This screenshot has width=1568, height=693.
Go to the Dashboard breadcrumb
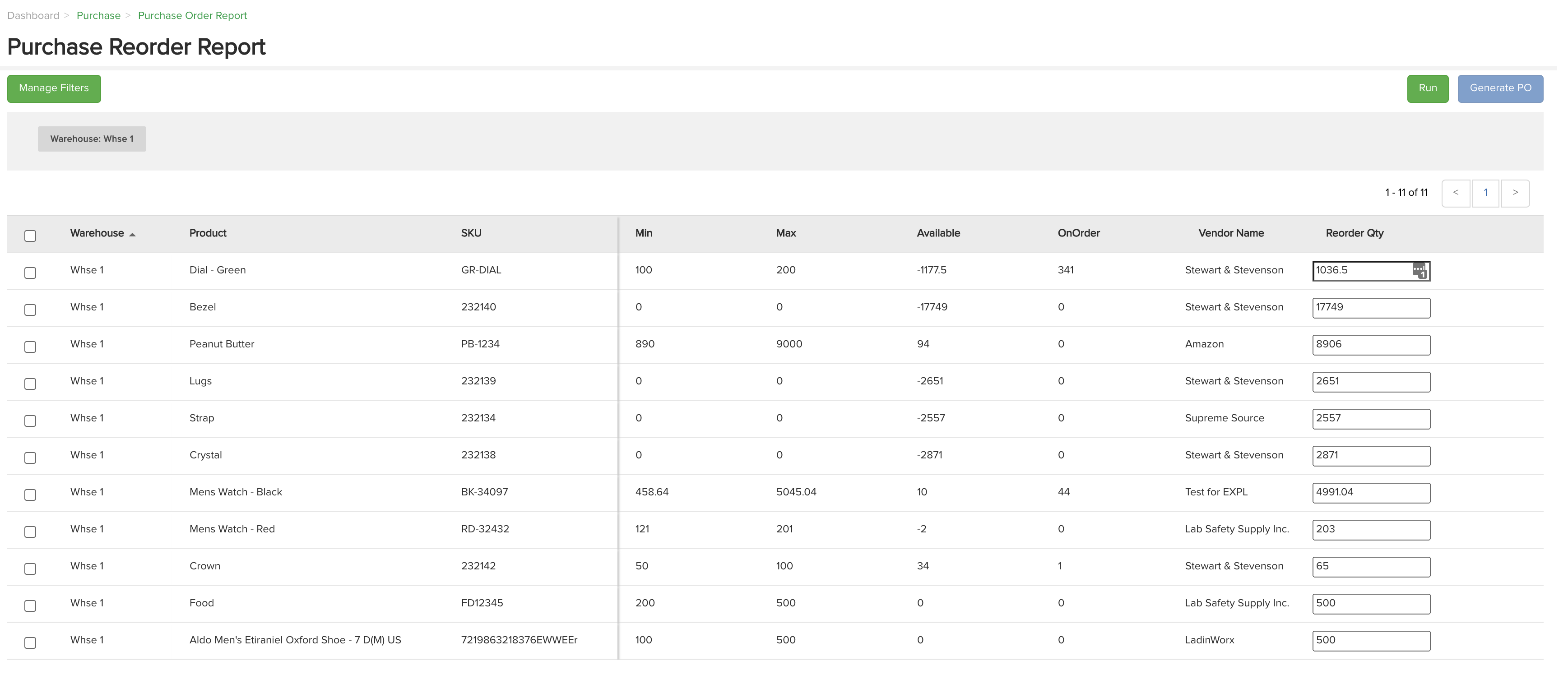33,15
